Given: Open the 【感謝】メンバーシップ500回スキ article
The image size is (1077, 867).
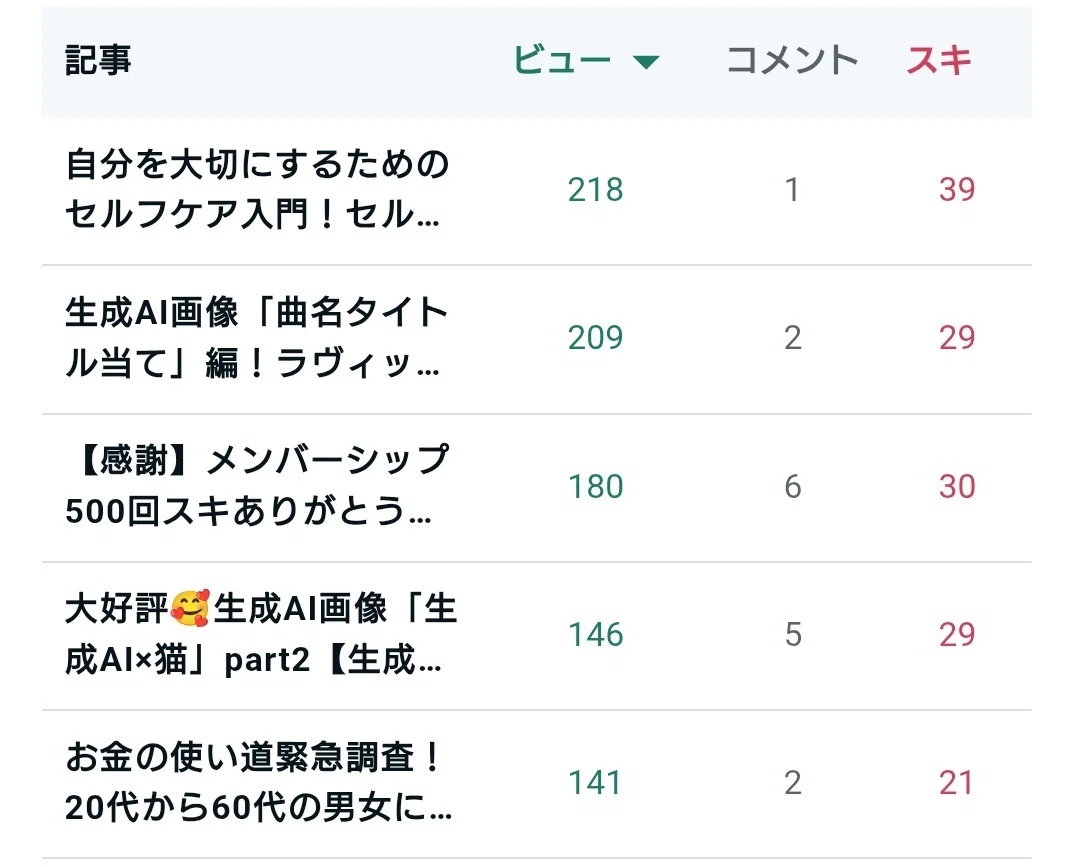Looking at the screenshot, I should (x=257, y=486).
